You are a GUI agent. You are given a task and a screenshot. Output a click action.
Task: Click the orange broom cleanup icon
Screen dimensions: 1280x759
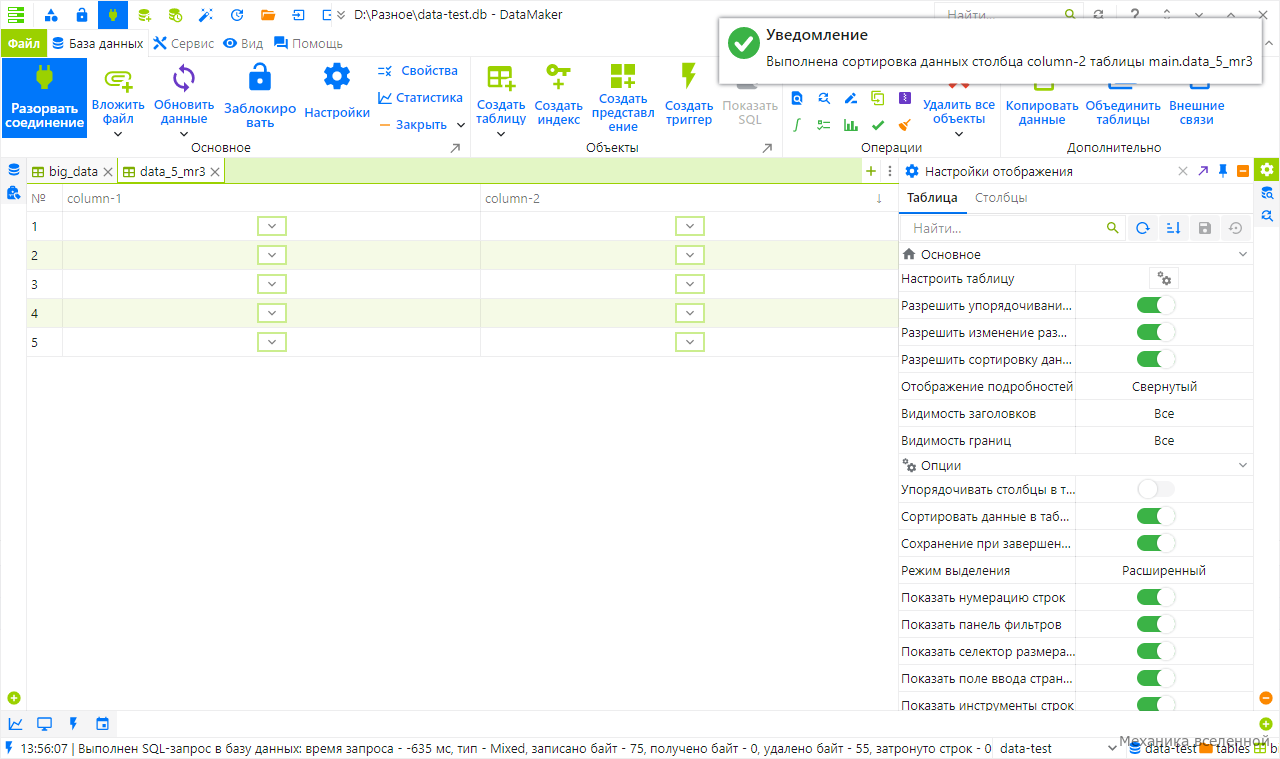click(x=904, y=125)
